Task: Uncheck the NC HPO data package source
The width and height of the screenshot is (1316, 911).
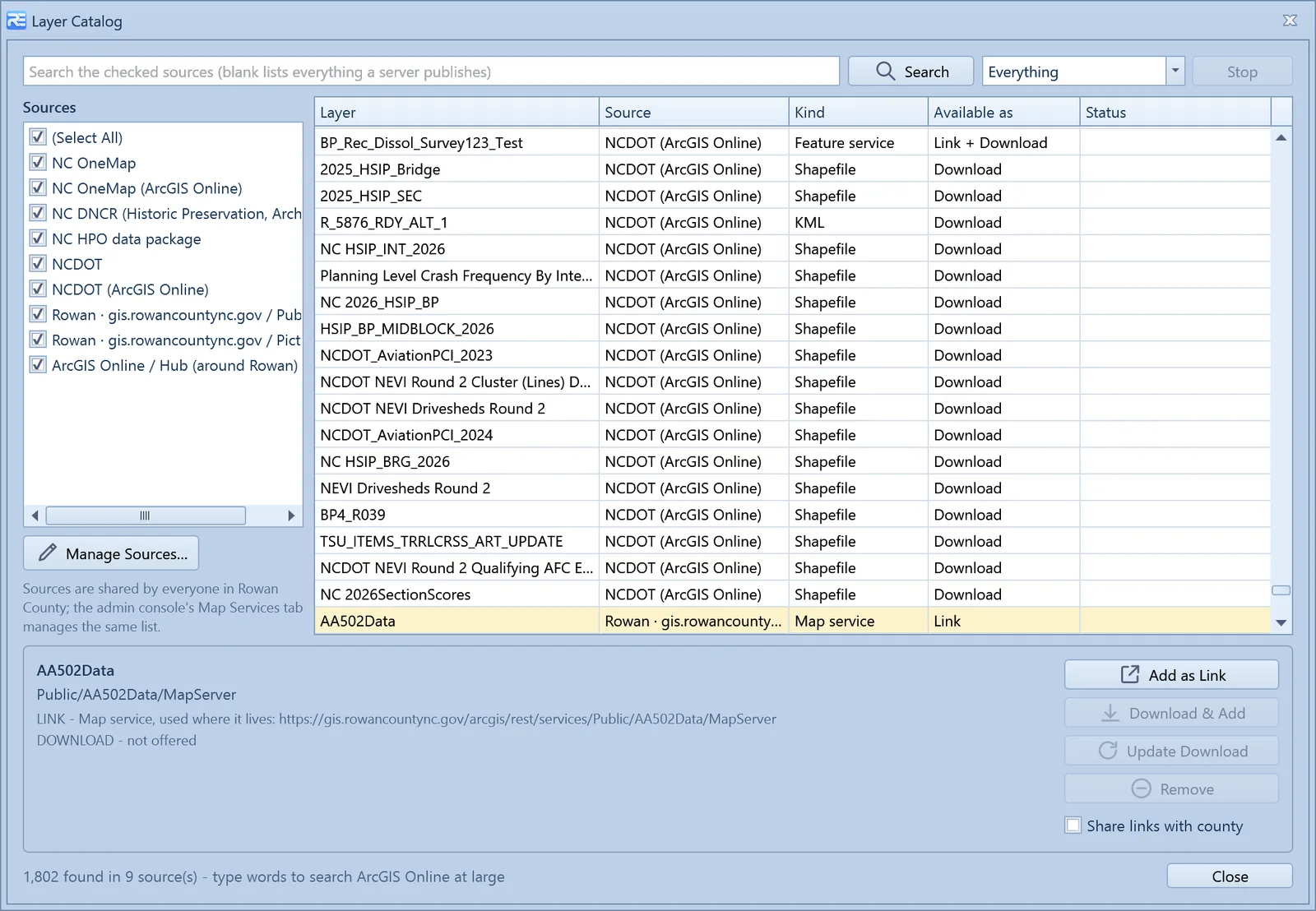Action: [x=37, y=238]
